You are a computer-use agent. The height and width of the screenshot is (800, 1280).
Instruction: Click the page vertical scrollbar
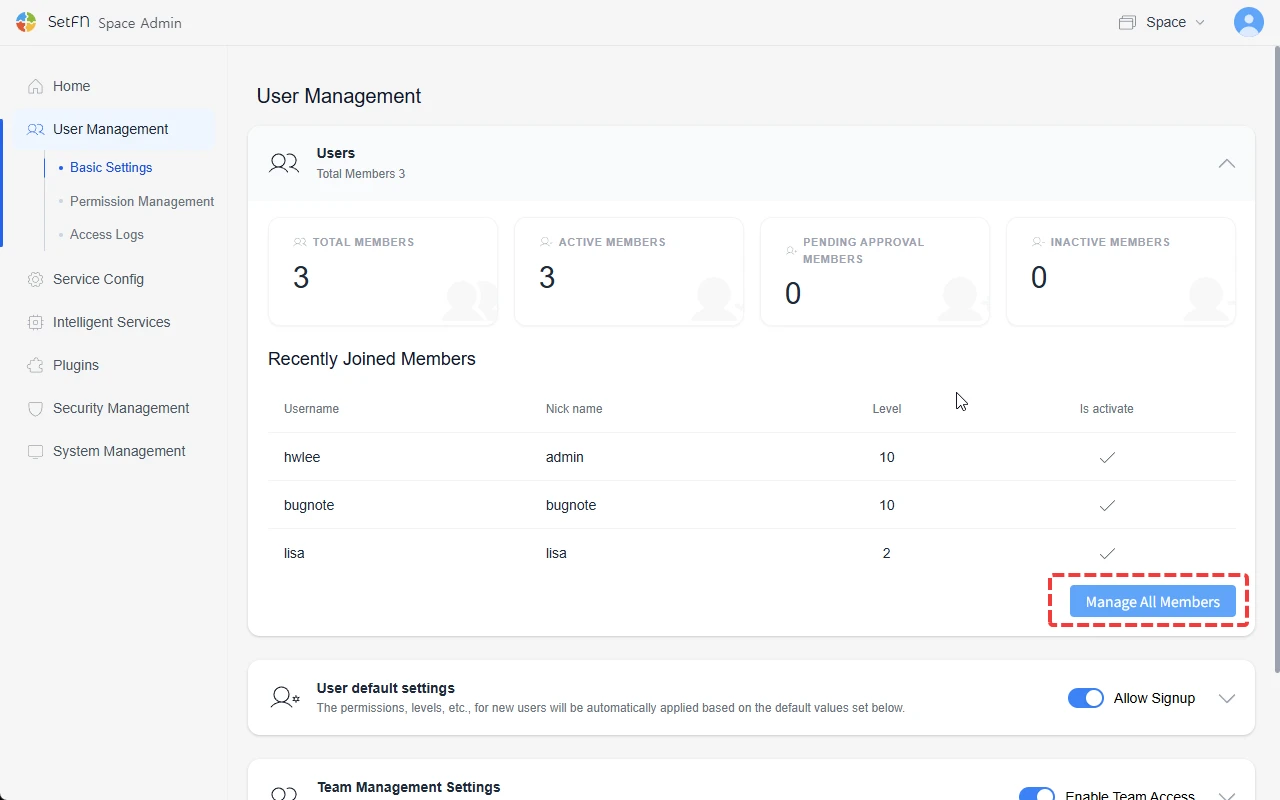1276,360
